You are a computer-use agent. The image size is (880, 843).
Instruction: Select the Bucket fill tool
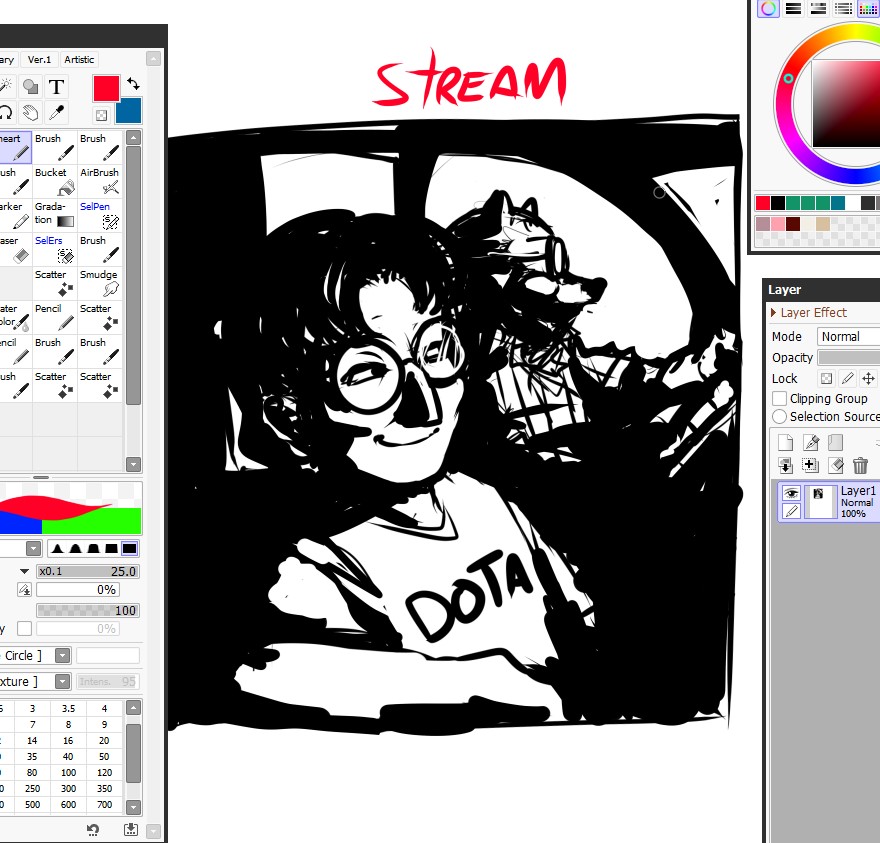pyautogui.click(x=55, y=180)
